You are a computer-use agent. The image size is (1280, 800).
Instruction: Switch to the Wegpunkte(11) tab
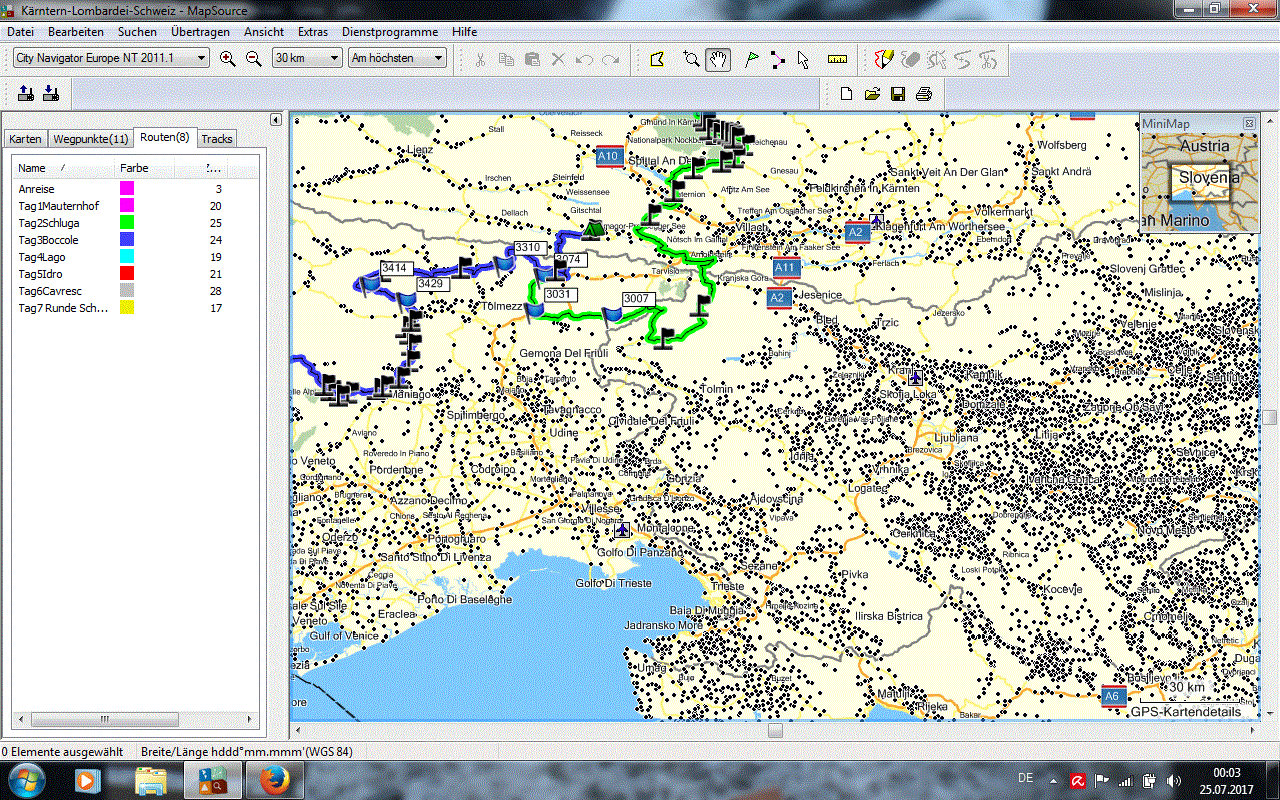[90, 139]
